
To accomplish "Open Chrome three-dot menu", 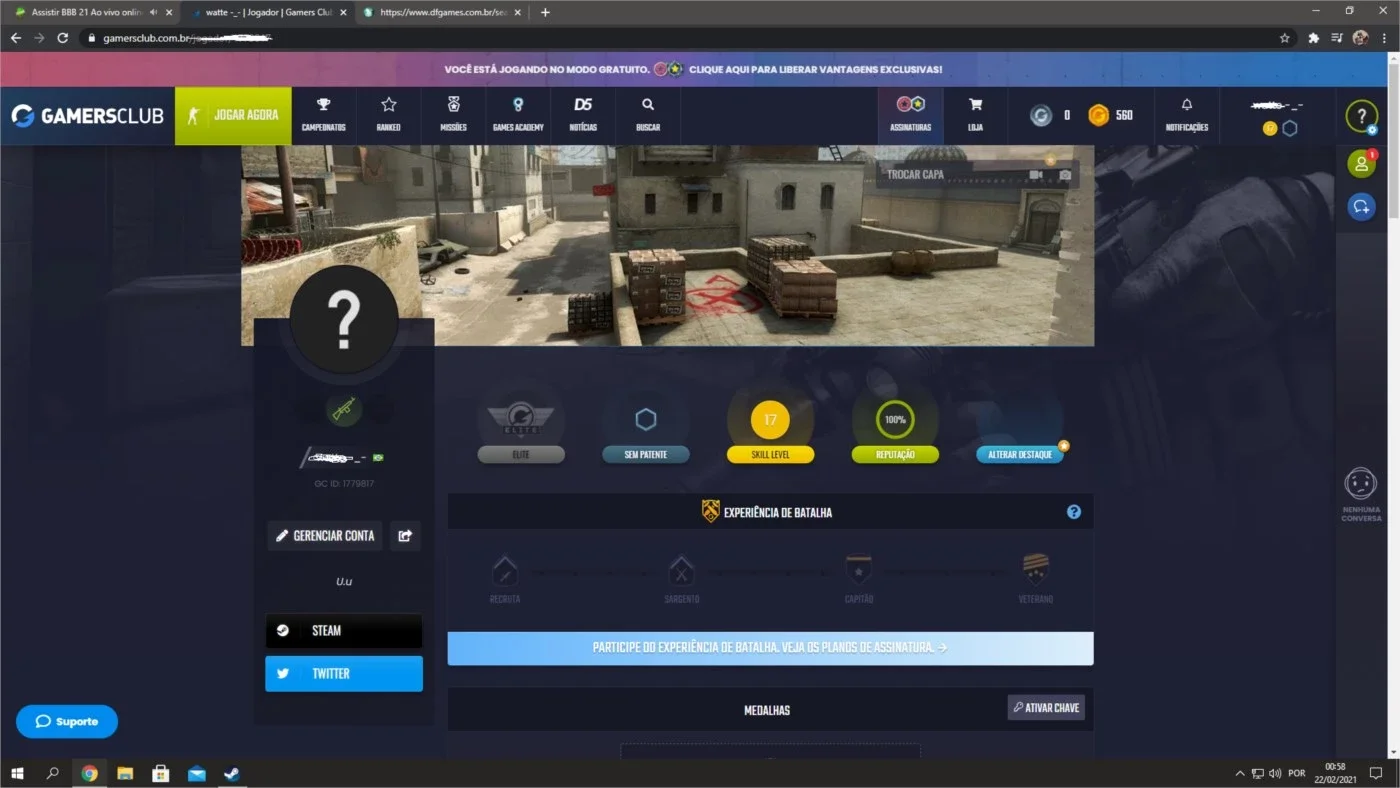I will click(1384, 38).
